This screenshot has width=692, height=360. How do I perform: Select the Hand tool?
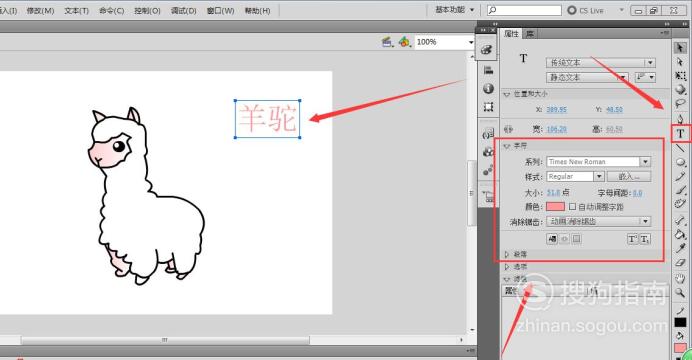pyautogui.click(x=681, y=278)
